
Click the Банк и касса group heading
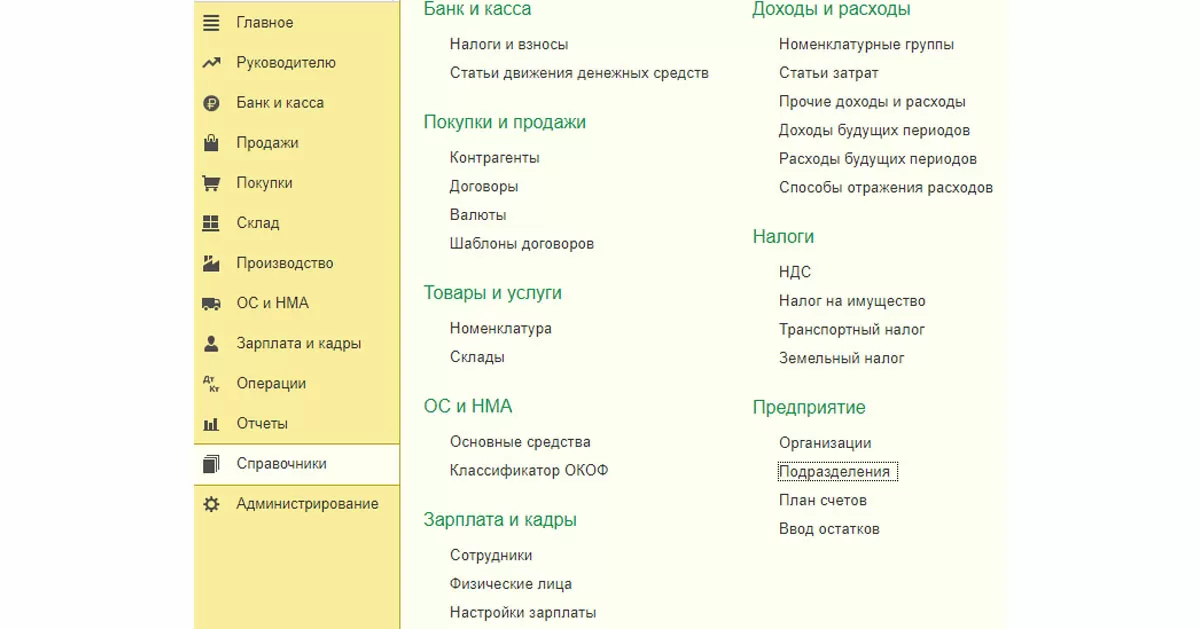478,9
